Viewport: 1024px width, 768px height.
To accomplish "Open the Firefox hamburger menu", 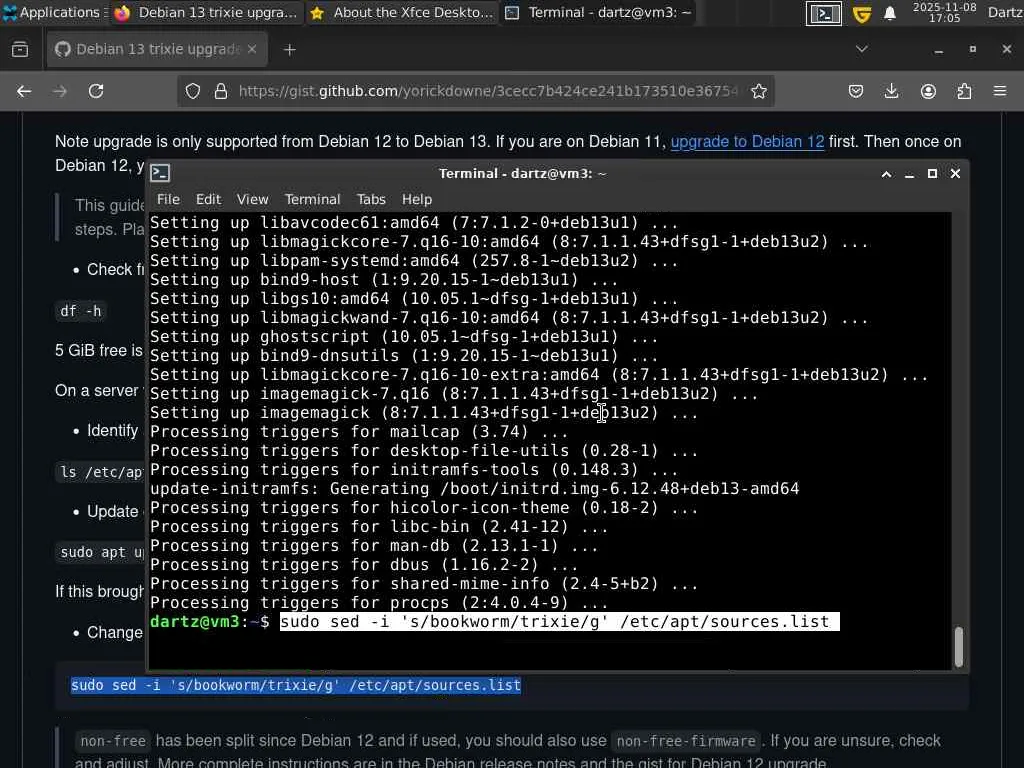I will tap(1000, 91).
